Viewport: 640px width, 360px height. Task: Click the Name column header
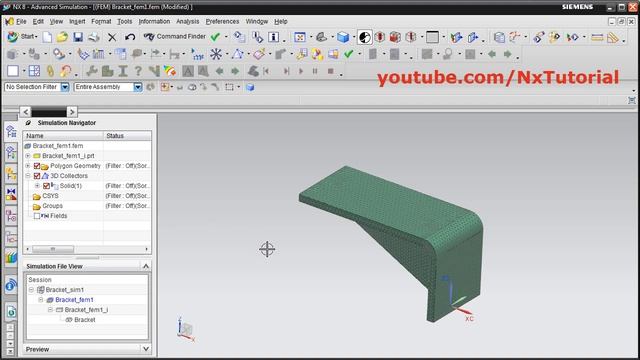(x=63, y=136)
